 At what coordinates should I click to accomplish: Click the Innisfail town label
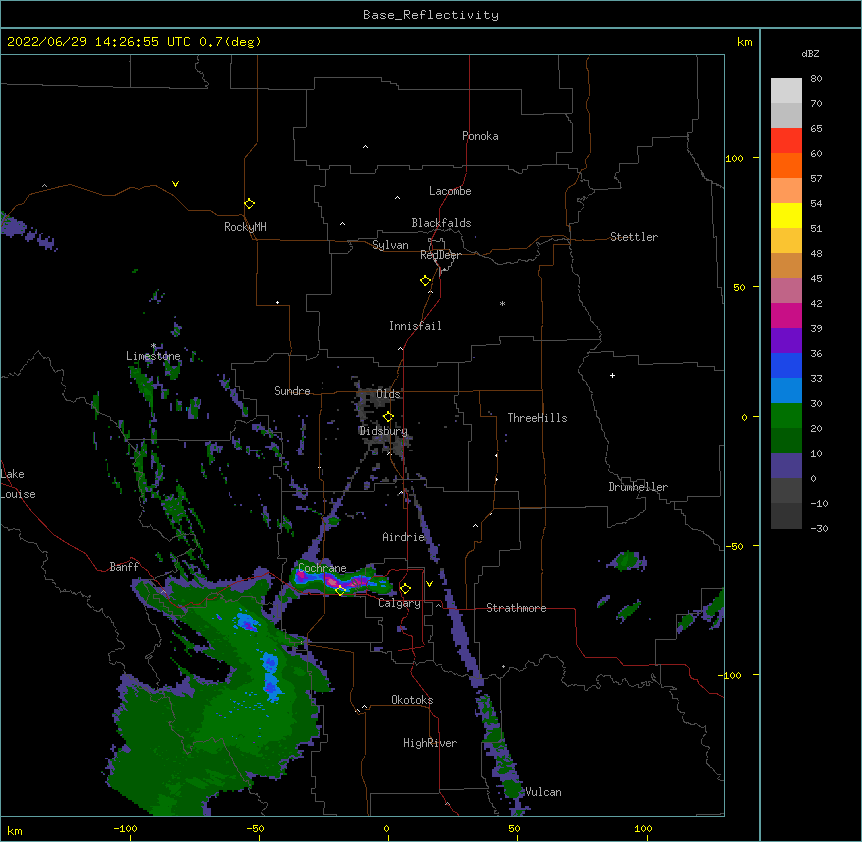(x=415, y=326)
